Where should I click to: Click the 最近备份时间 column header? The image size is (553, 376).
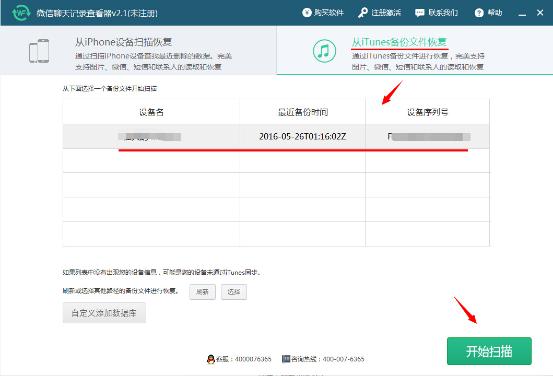(x=303, y=112)
